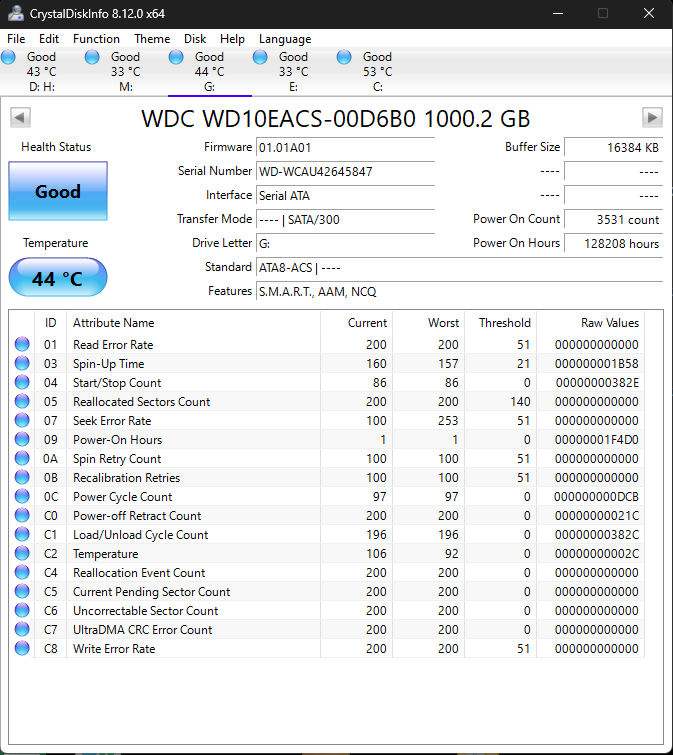673x755 pixels.
Task: Click status orb for Recalibration Retries
Action: 22,477
